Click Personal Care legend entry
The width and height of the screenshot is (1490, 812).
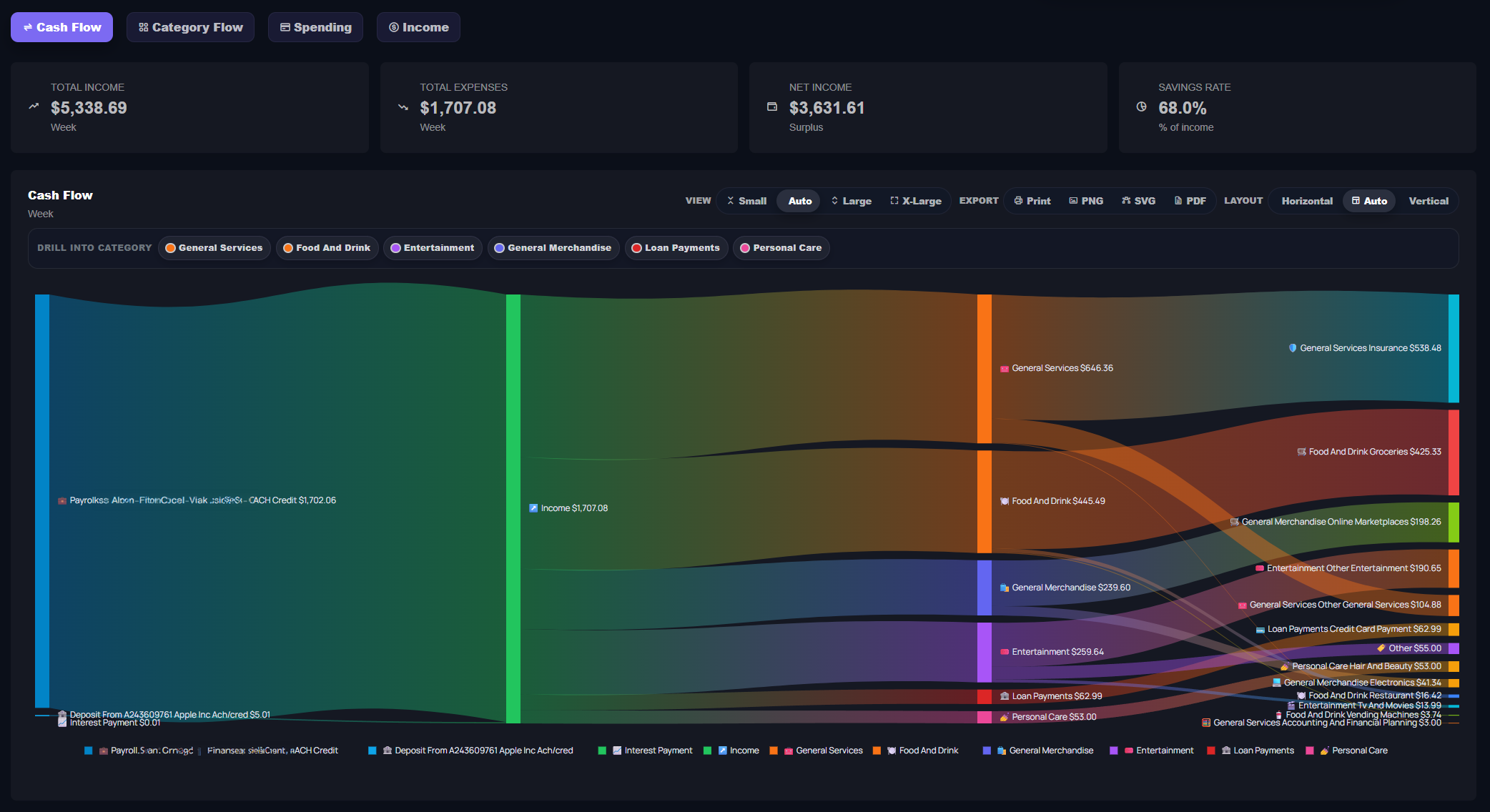[1346, 751]
